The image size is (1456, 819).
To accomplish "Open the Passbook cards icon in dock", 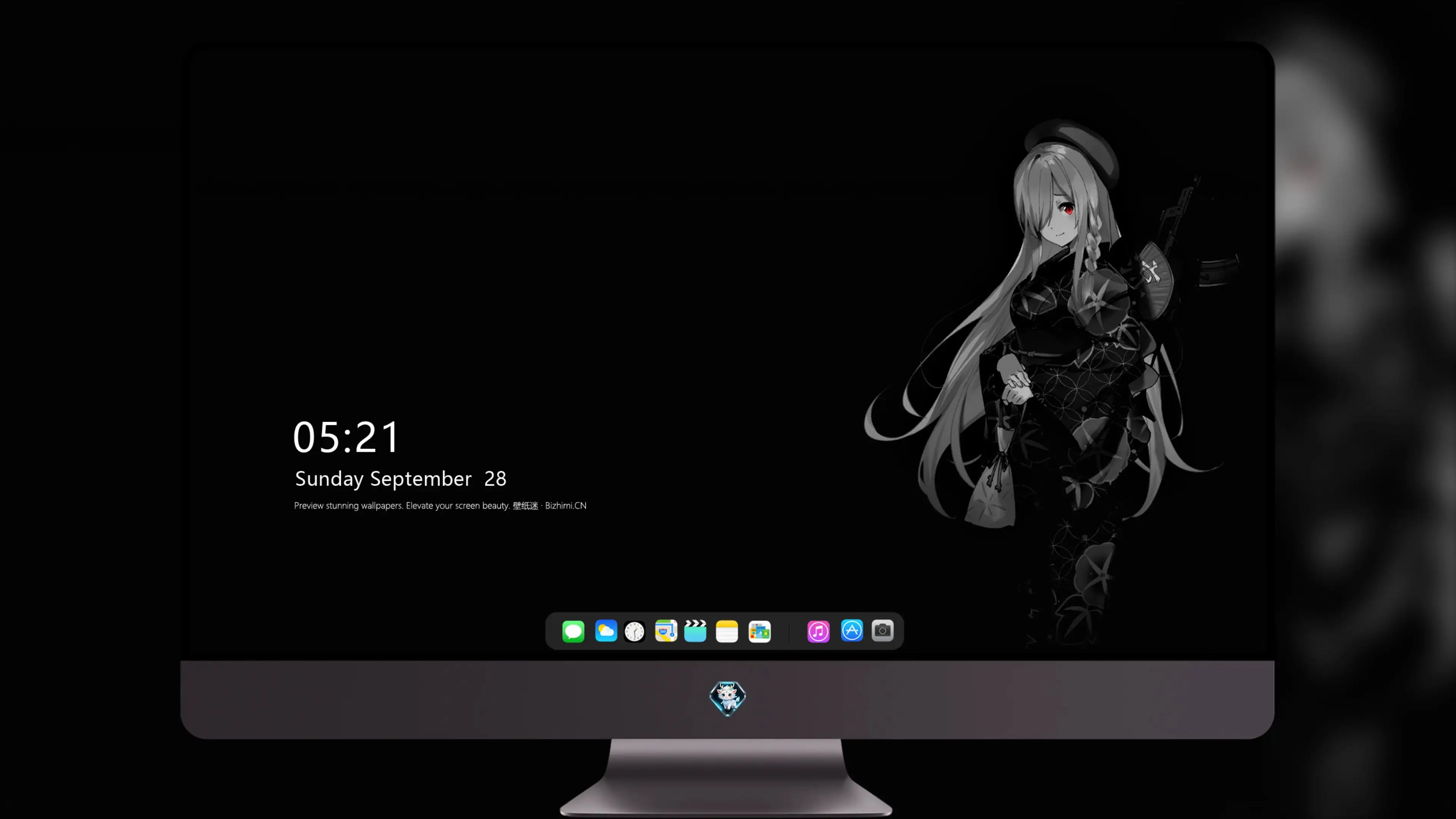I will pyautogui.click(x=759, y=631).
